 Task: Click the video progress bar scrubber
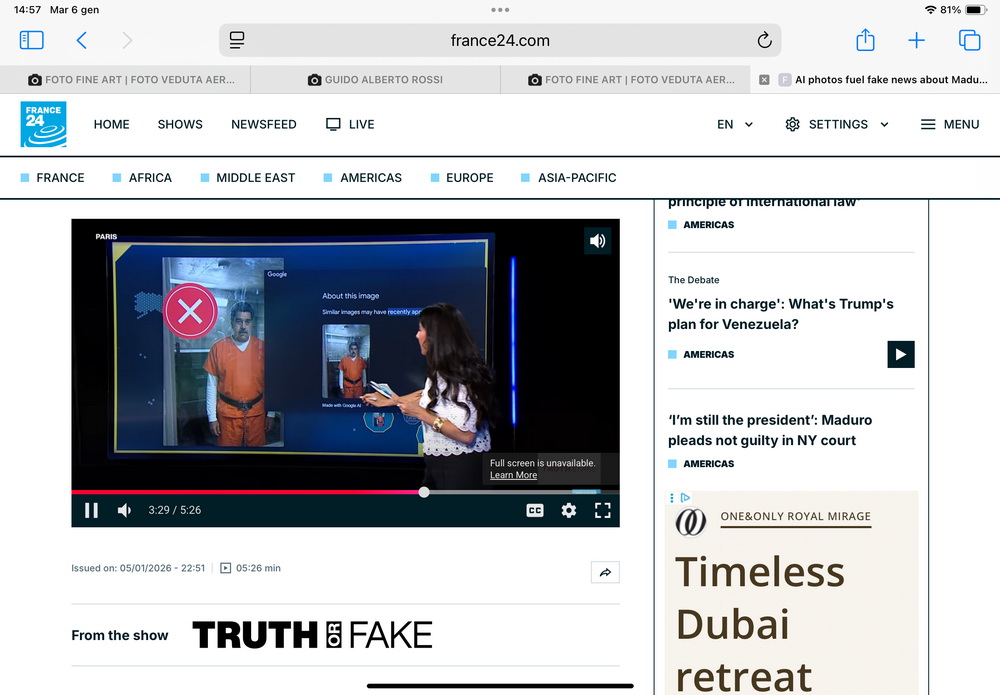tap(424, 492)
